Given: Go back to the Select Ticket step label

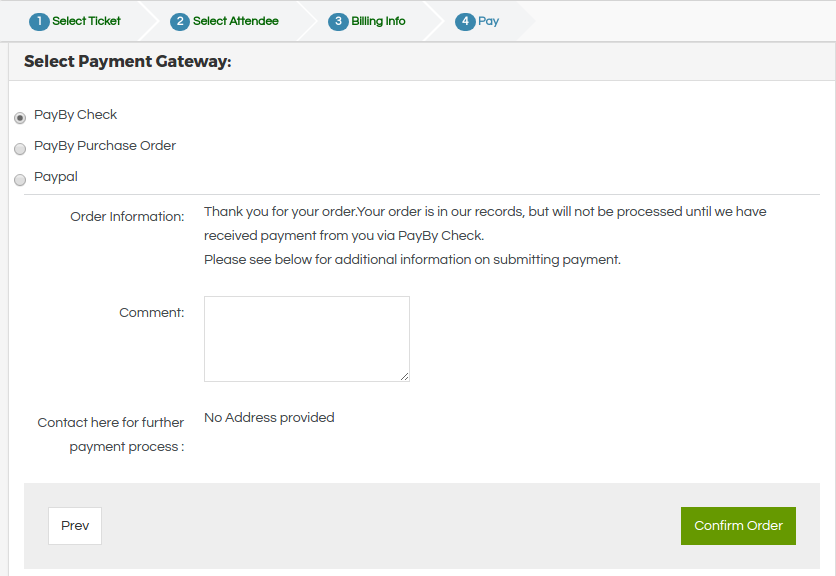Looking at the screenshot, I should 87,21.
